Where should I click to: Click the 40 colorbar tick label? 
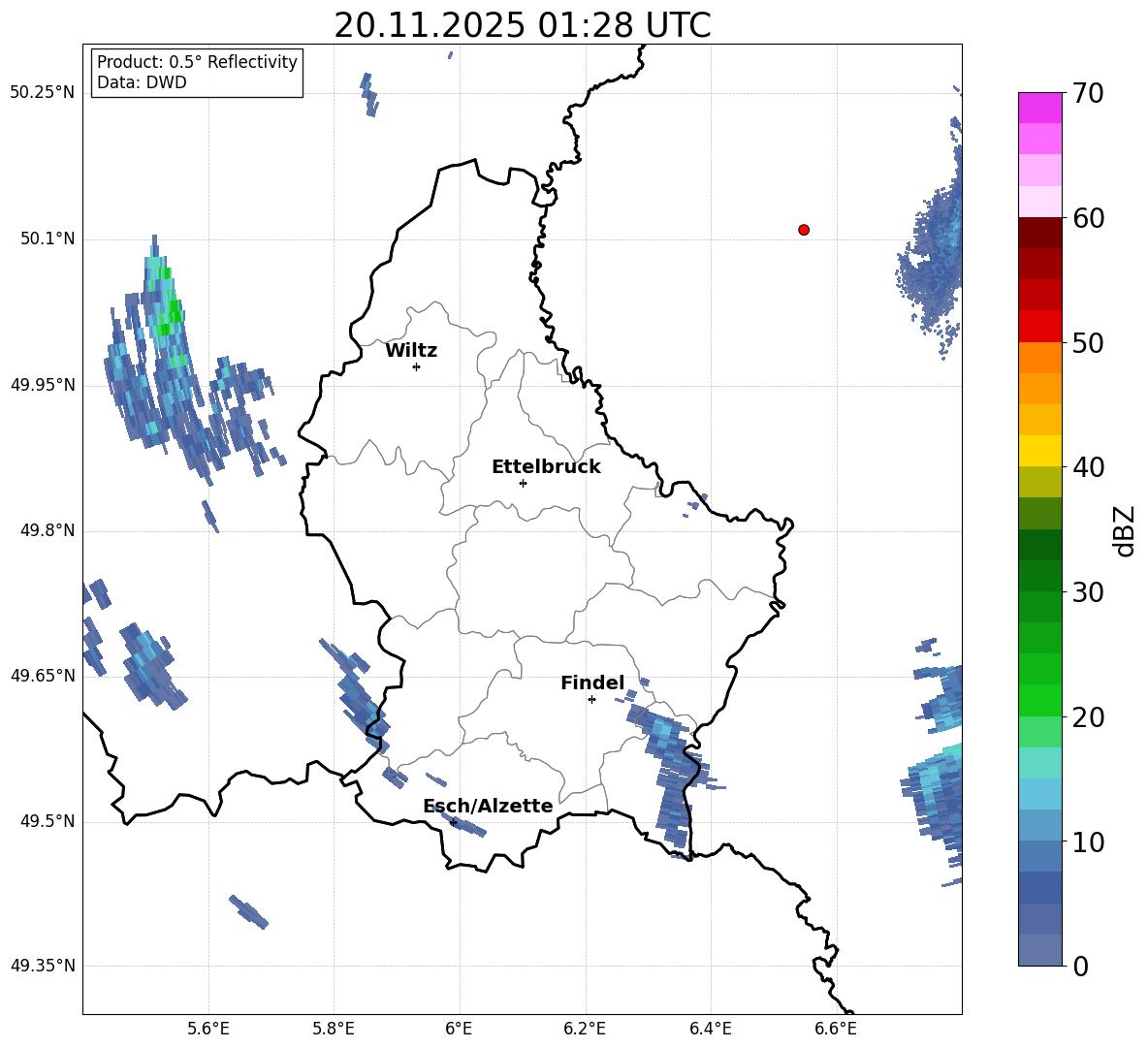pos(1088,467)
